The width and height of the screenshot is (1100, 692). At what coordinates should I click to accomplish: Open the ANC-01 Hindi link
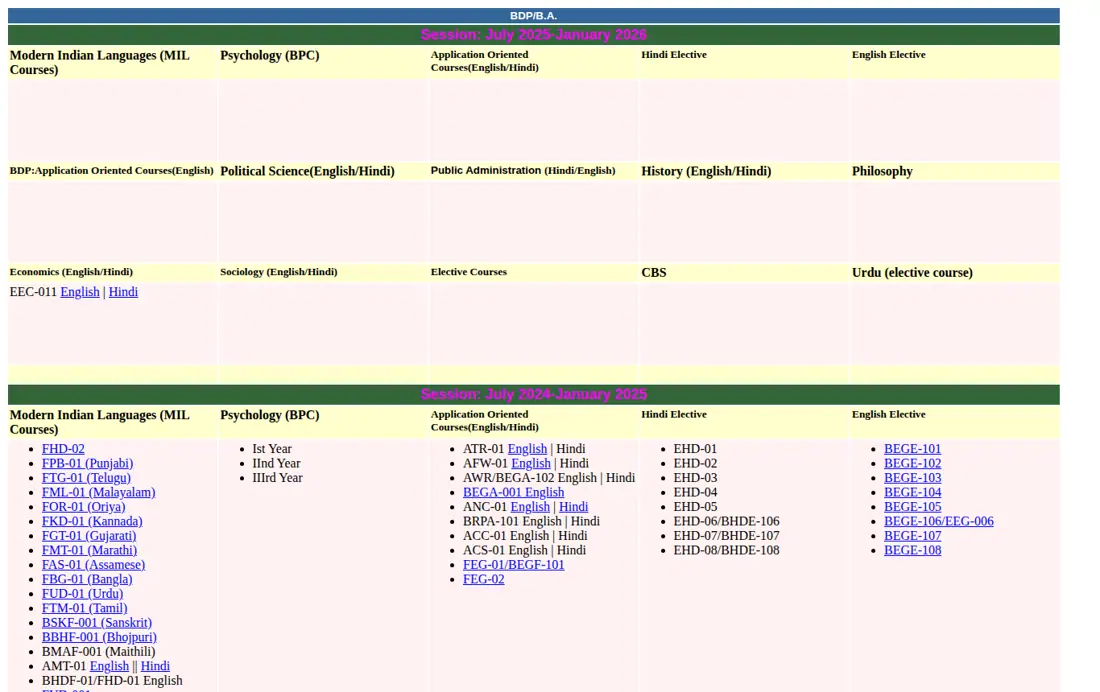[x=574, y=507]
